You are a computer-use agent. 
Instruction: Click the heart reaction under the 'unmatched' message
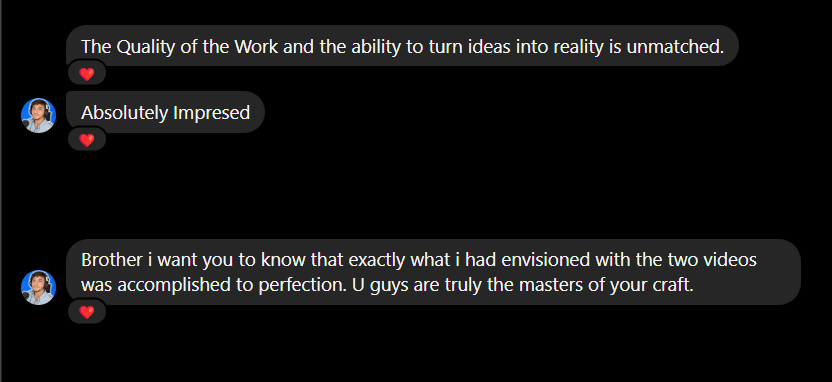coord(87,74)
